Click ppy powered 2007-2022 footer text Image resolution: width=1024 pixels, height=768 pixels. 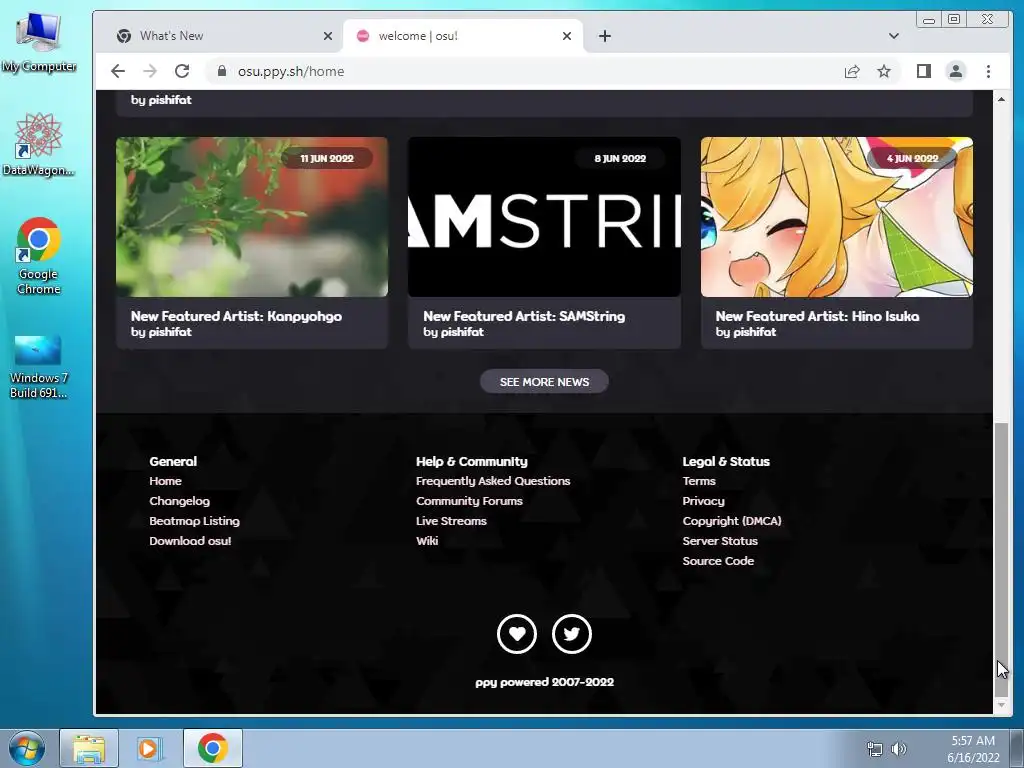tap(545, 682)
